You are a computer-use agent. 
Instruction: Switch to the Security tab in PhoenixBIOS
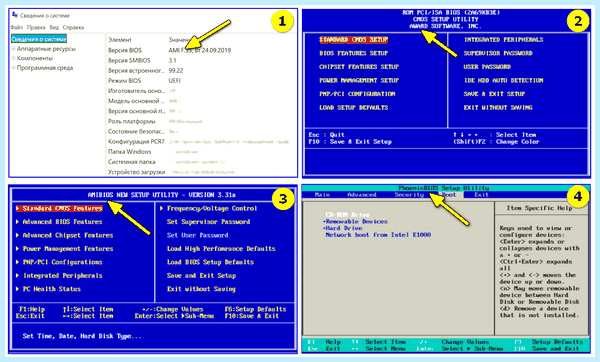[x=409, y=195]
